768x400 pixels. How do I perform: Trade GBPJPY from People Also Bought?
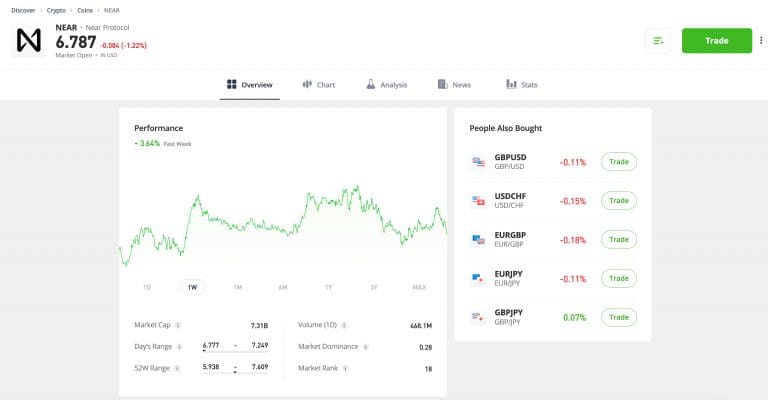(x=619, y=317)
